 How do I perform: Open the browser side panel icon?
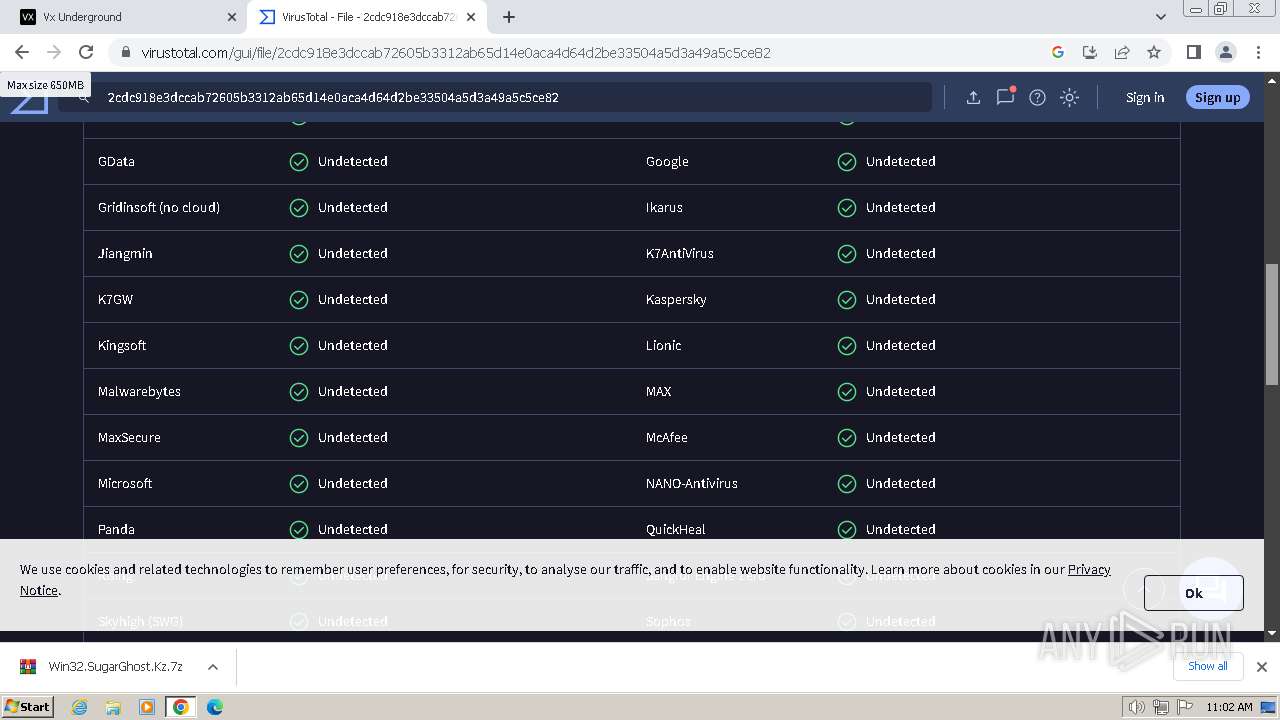1193,52
